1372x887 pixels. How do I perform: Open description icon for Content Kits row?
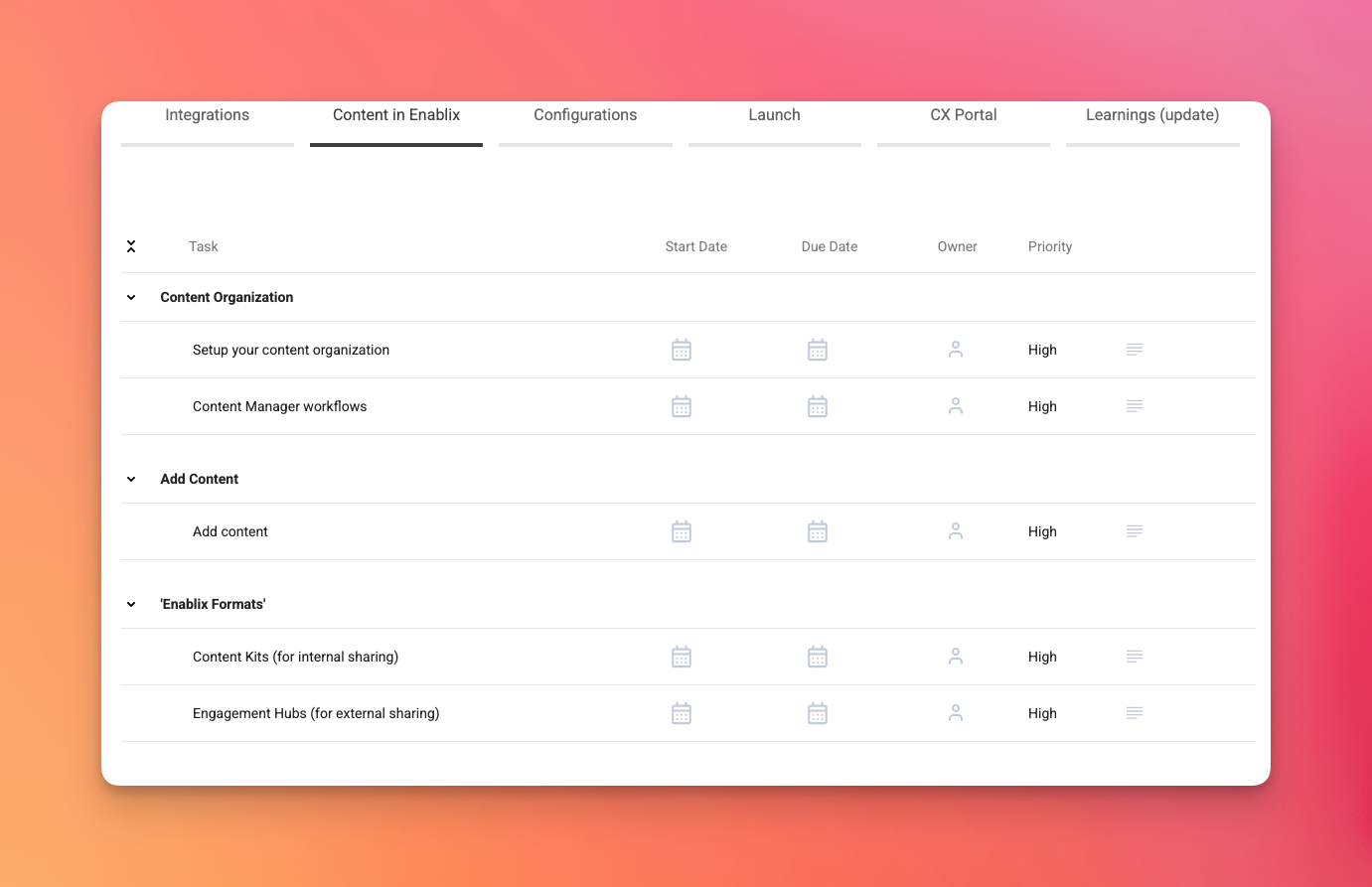(x=1134, y=657)
